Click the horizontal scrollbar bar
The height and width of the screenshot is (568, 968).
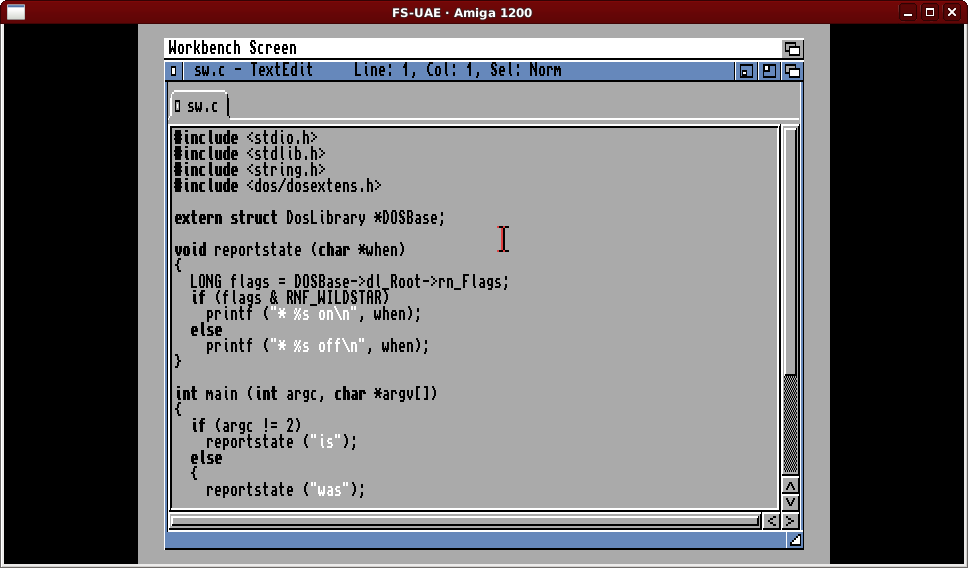[x=465, y=521]
